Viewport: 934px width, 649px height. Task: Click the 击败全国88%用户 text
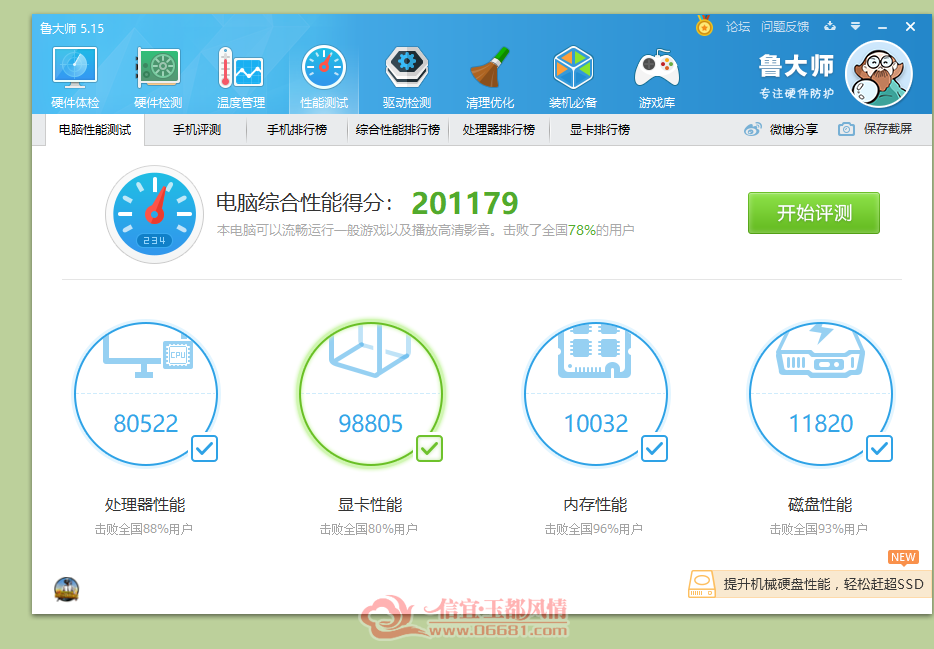(144, 529)
